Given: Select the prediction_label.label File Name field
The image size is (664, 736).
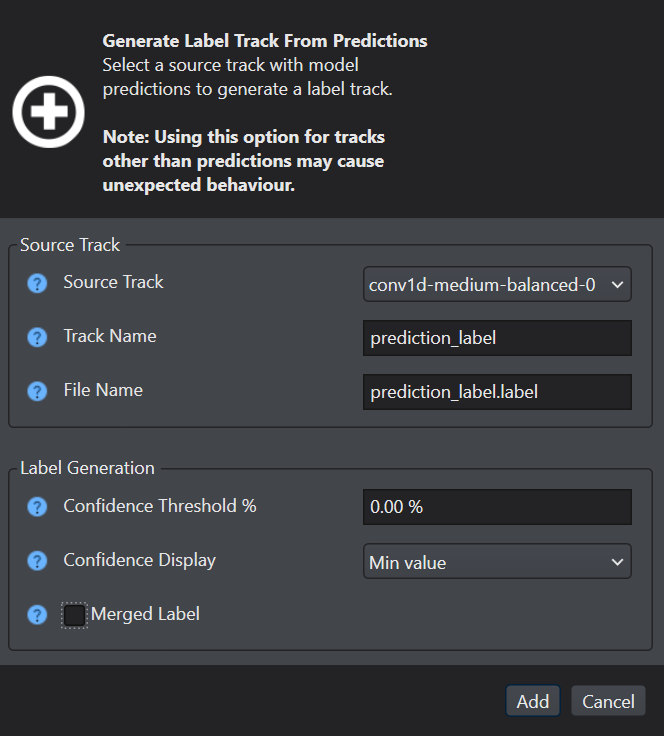Looking at the screenshot, I should tap(497, 392).
